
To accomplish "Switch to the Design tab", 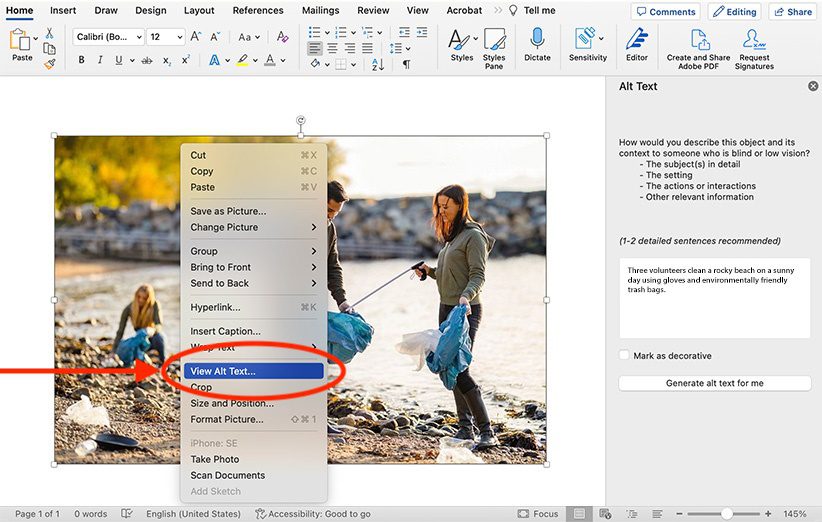I will (x=150, y=10).
